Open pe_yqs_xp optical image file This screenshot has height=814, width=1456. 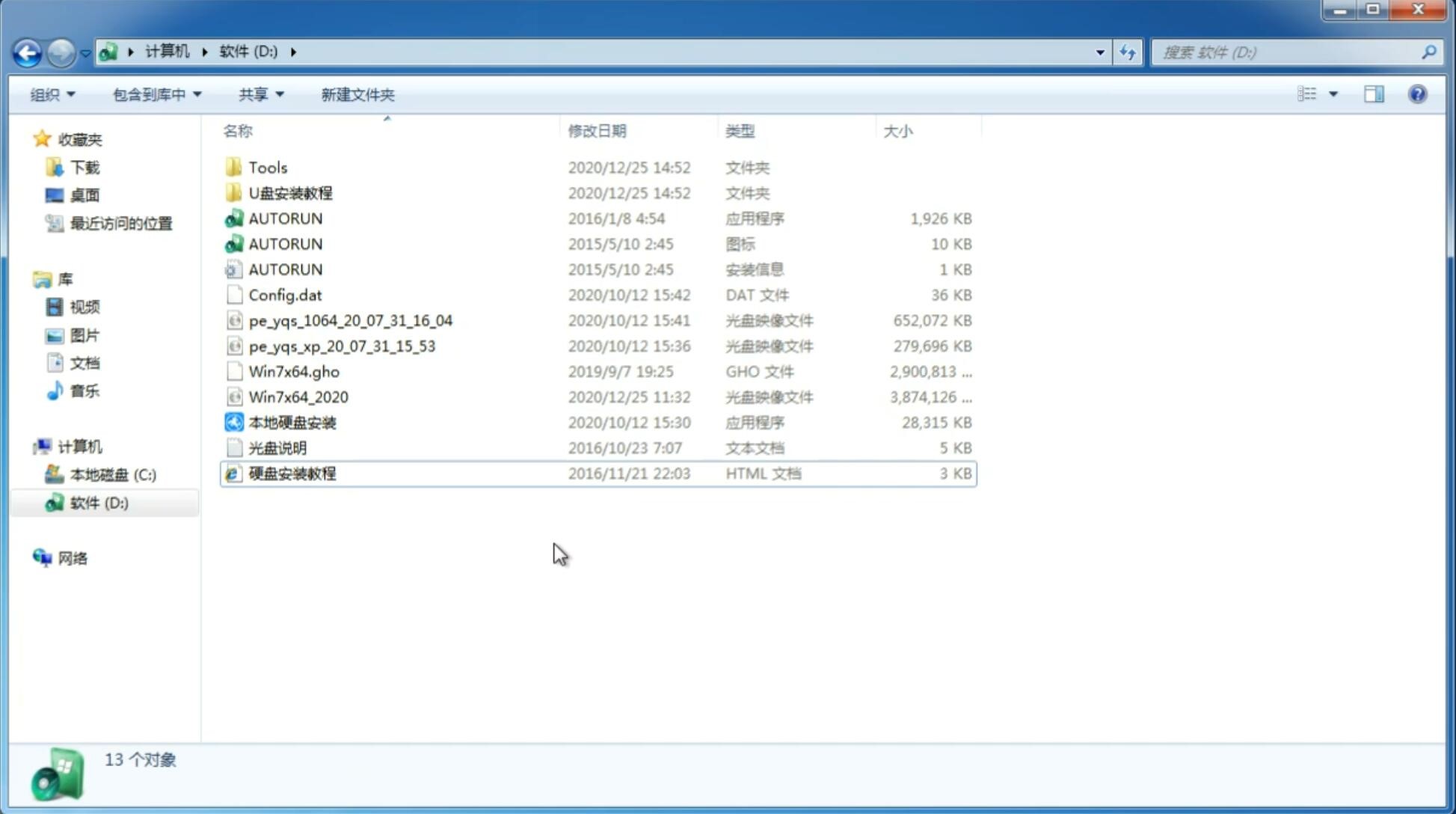click(x=341, y=345)
